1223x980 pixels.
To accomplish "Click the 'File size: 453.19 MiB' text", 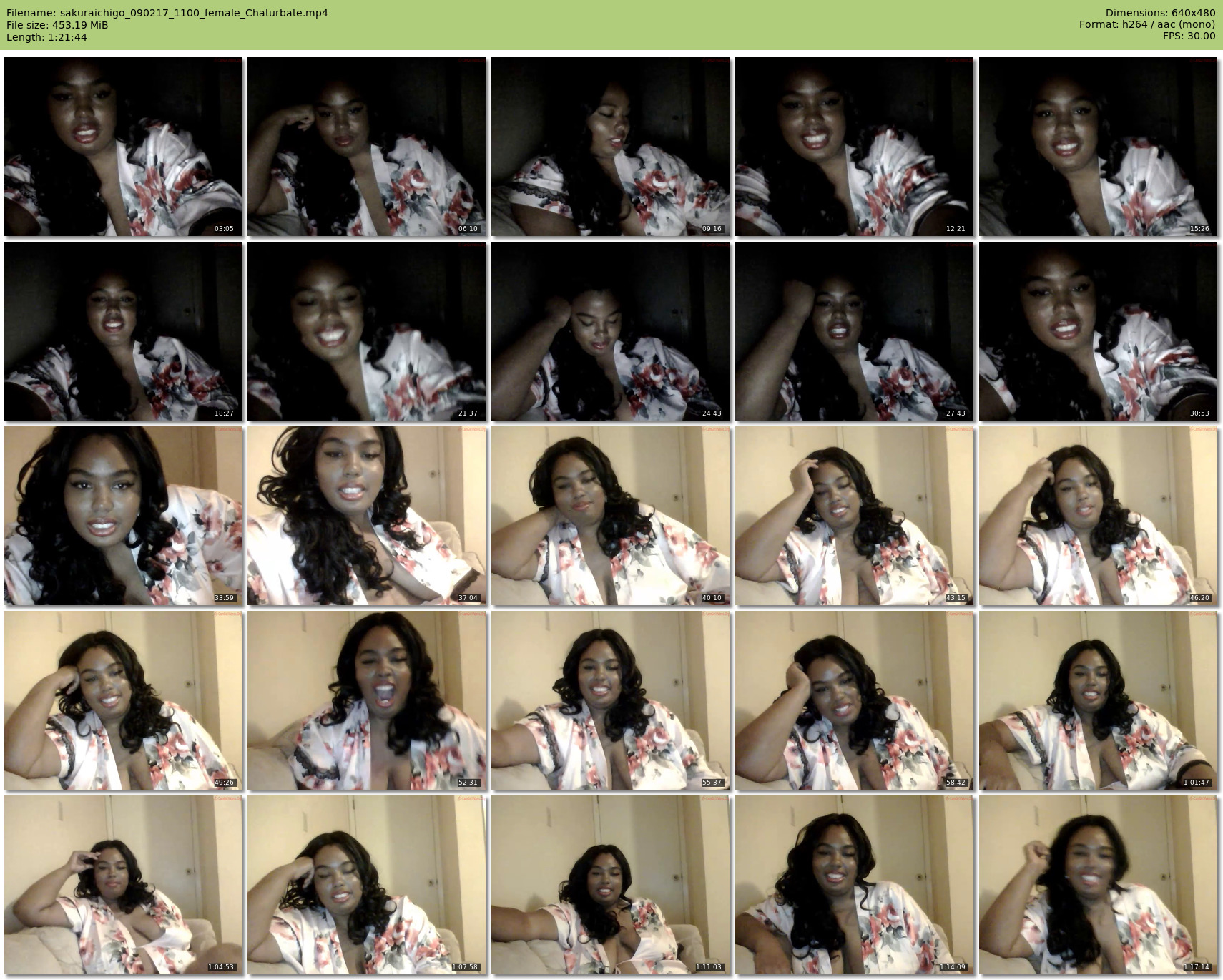I will [x=57, y=25].
